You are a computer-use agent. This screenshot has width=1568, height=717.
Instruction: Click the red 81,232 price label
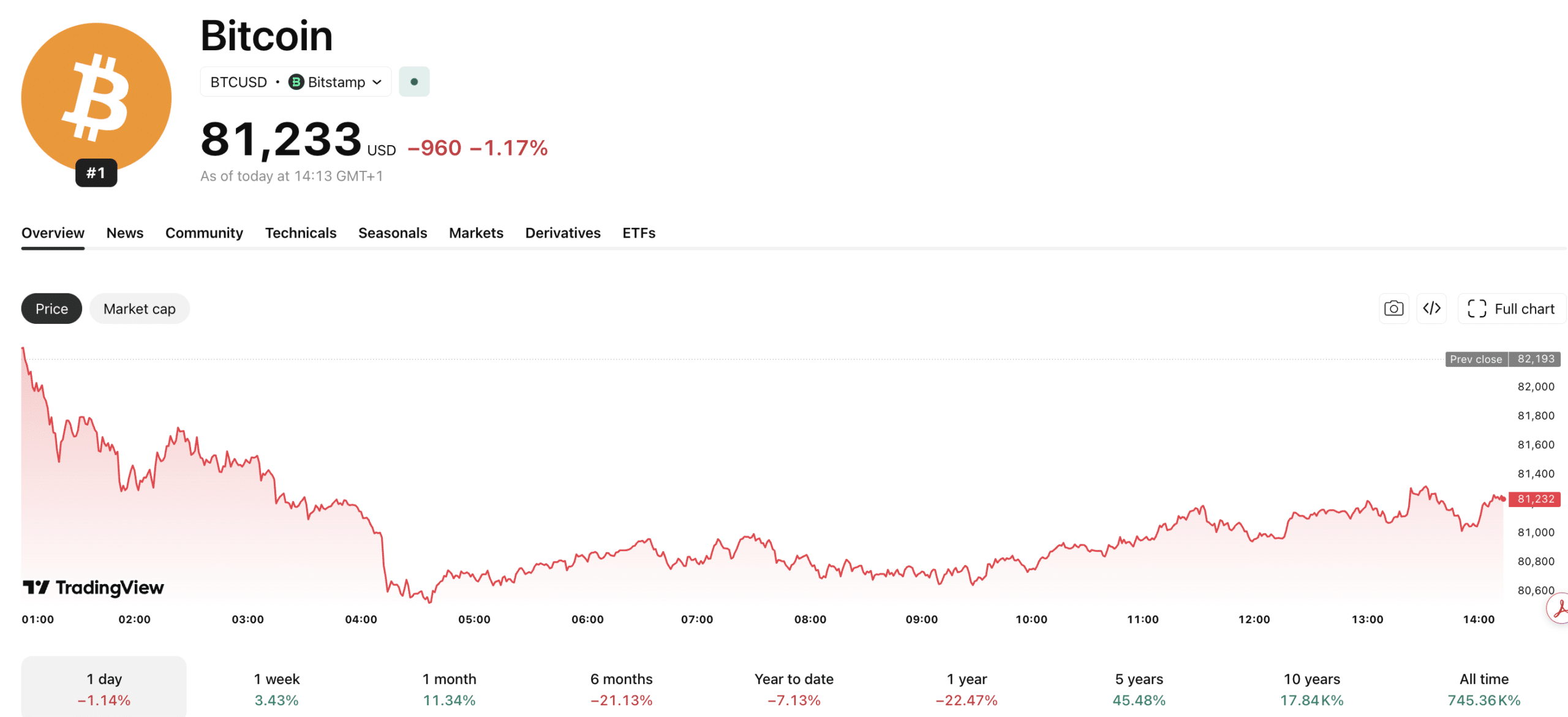(x=1534, y=499)
